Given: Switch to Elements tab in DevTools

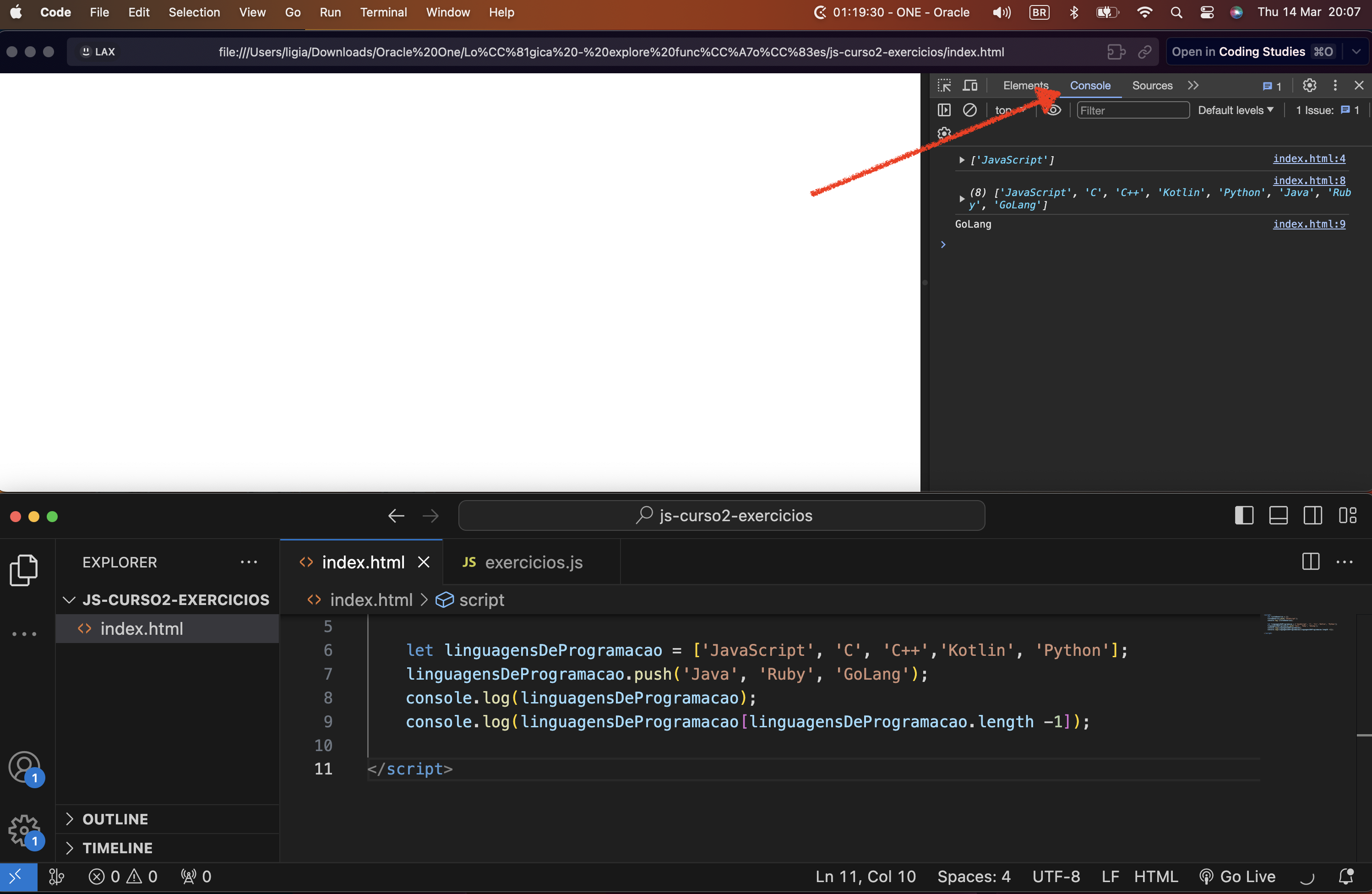Looking at the screenshot, I should [x=1025, y=85].
